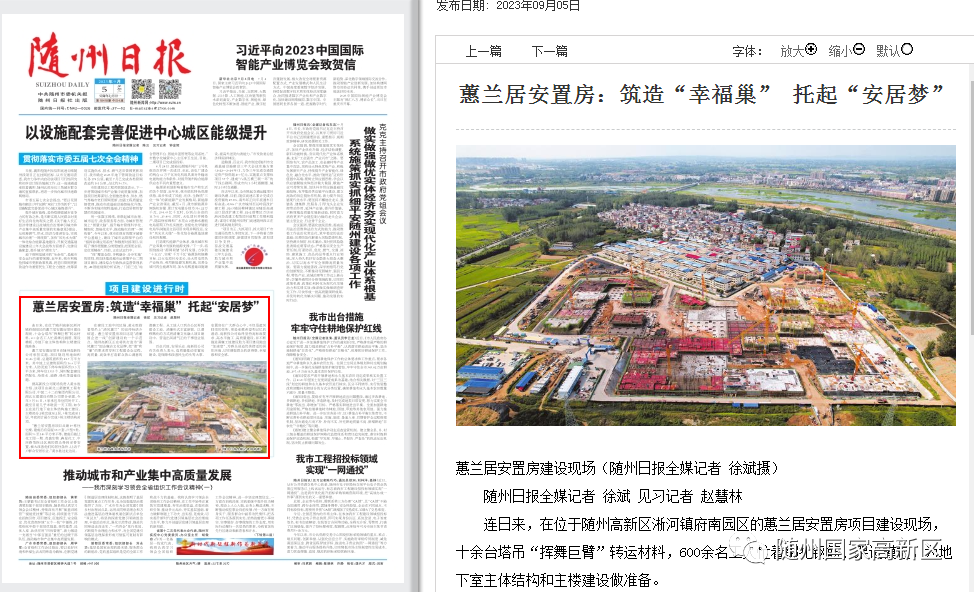
Task: Click the right QR code in the masthead
Action: pyautogui.click(x=170, y=89)
